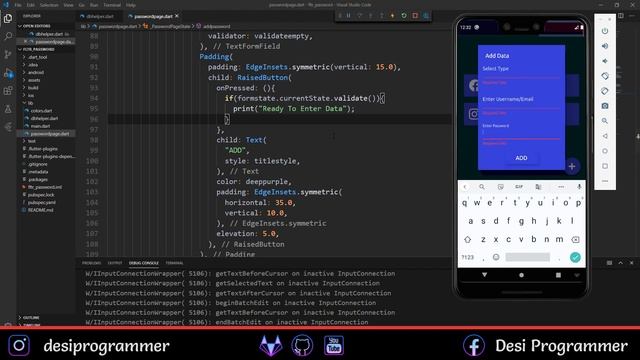This screenshot has width=640, height=360.
Task: Click the emulator Home circle button
Action: 605,151
